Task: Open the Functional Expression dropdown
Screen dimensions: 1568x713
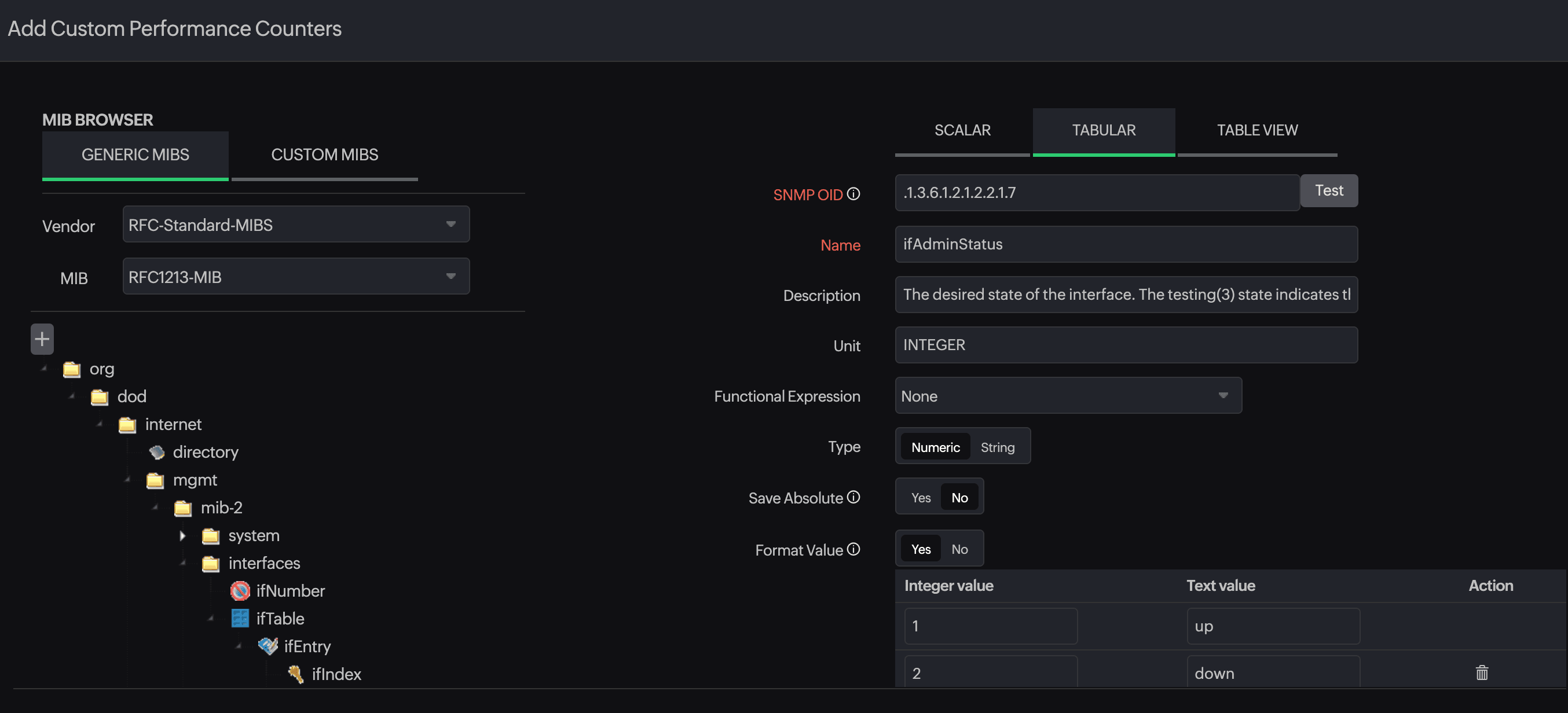Action: 1068,396
